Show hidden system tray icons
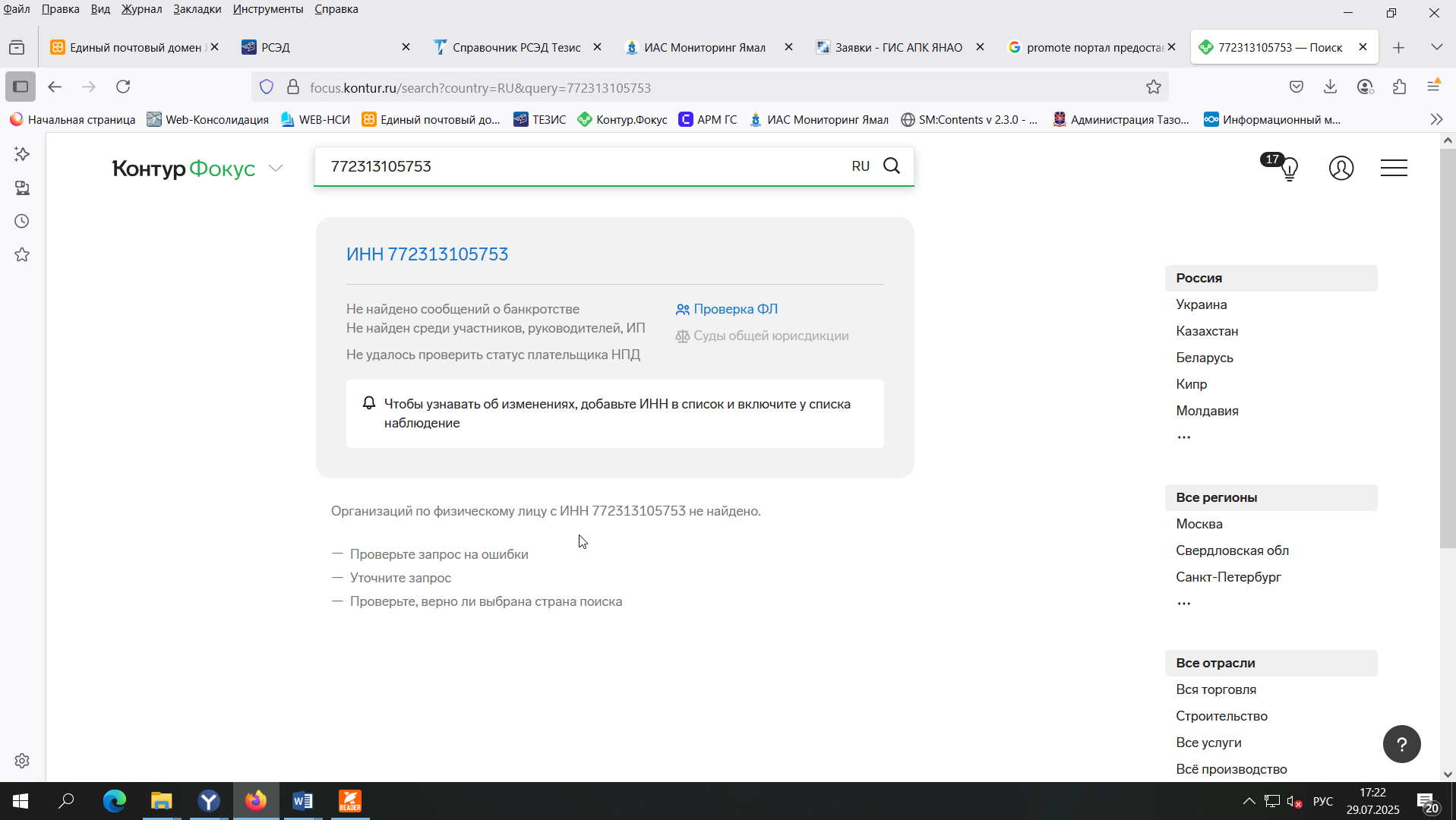 pos(1249,801)
